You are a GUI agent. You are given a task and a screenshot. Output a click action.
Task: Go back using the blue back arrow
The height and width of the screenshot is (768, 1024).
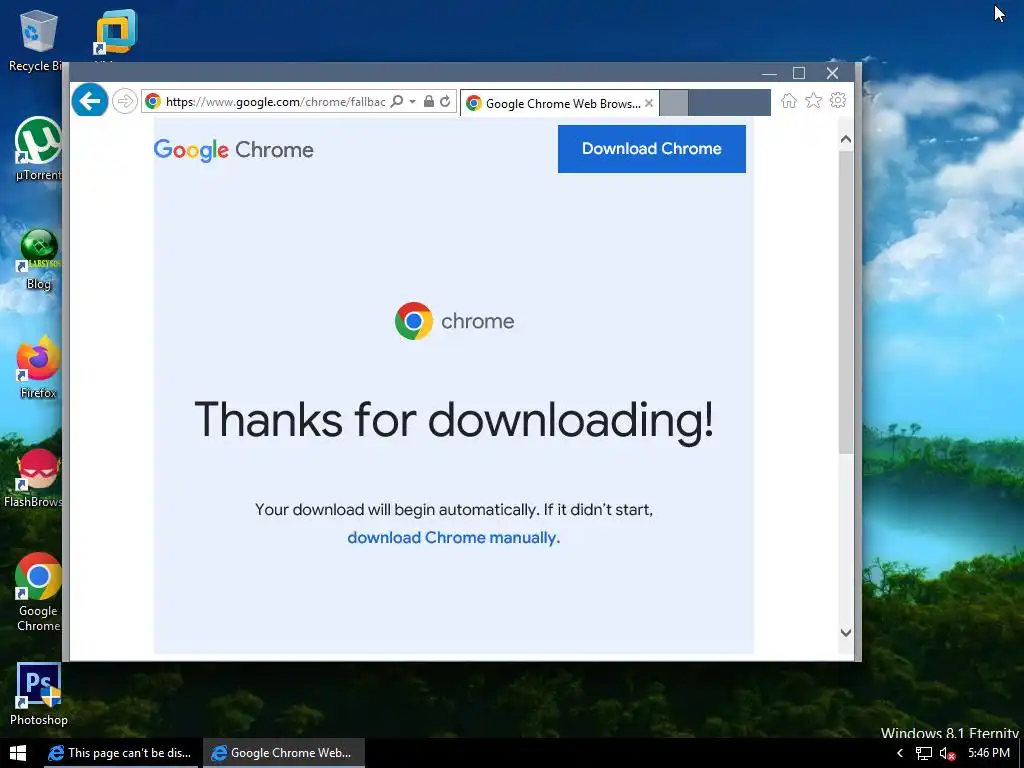tap(89, 101)
